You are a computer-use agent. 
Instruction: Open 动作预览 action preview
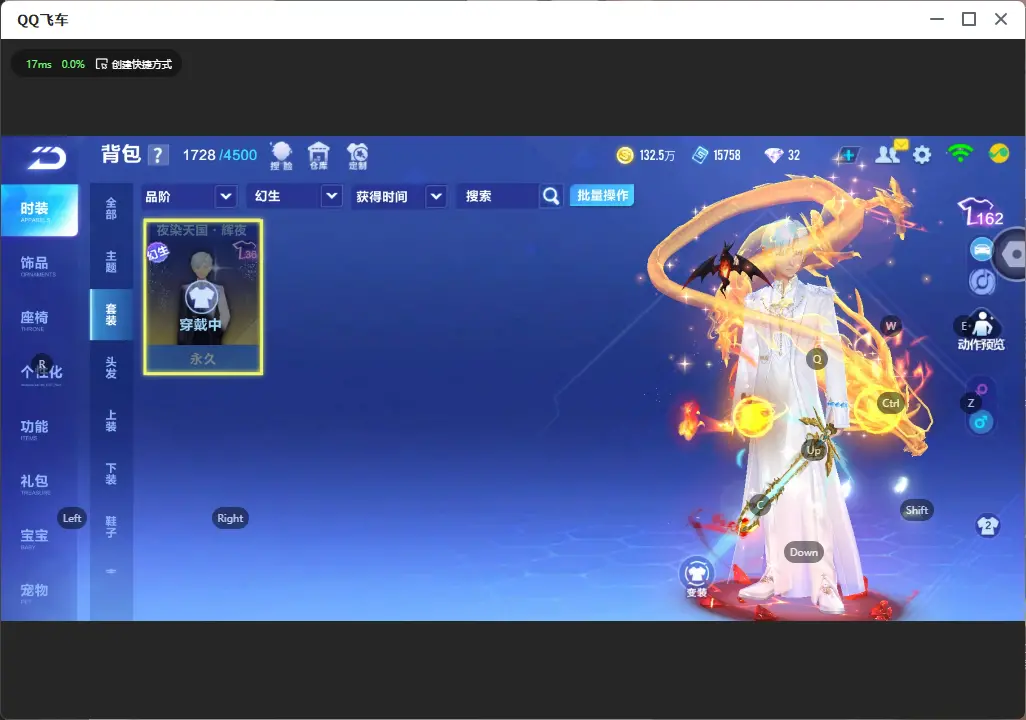pyautogui.click(x=981, y=331)
